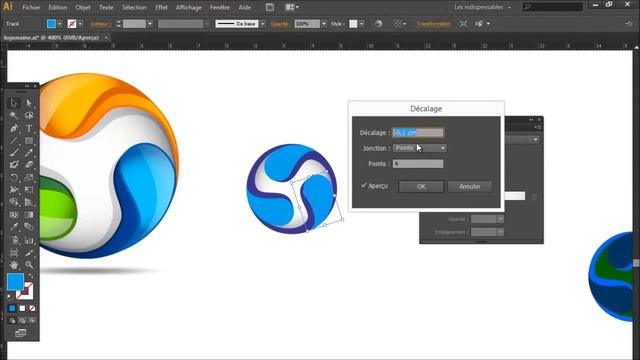The image size is (640, 360).
Task: Enable Draw Behind mode
Action: tap(22, 320)
